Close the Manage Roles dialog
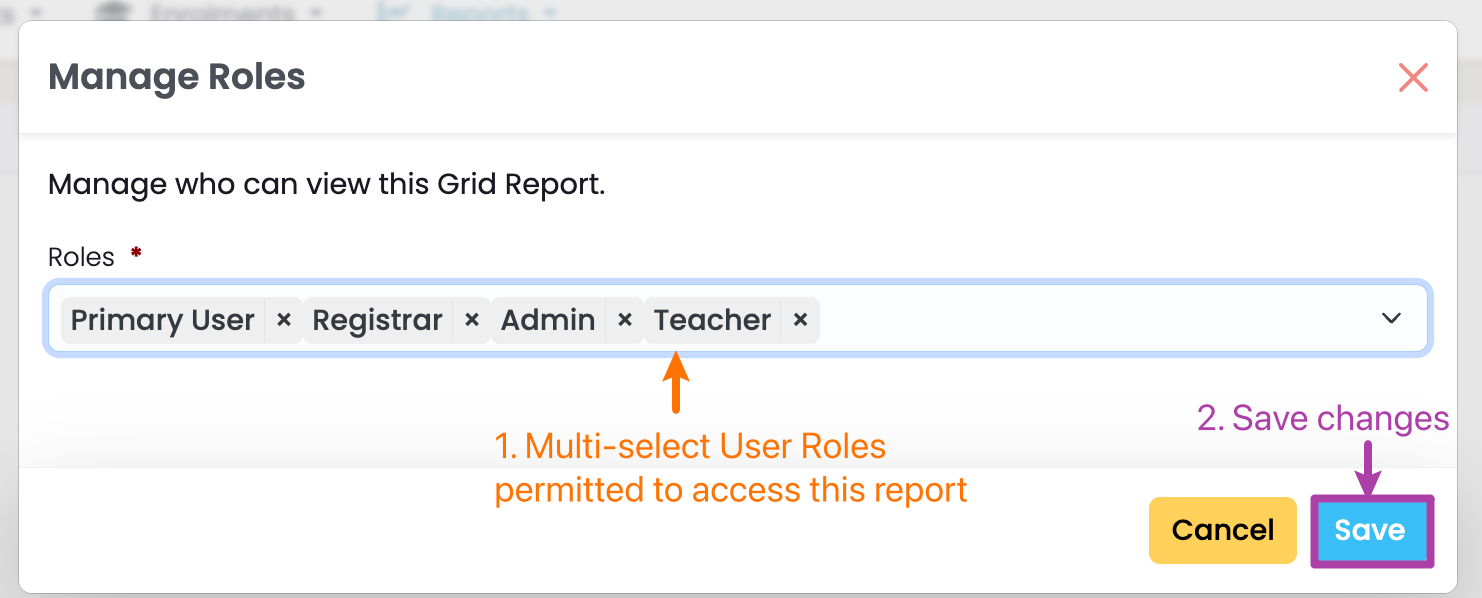1482x598 pixels. click(1413, 77)
